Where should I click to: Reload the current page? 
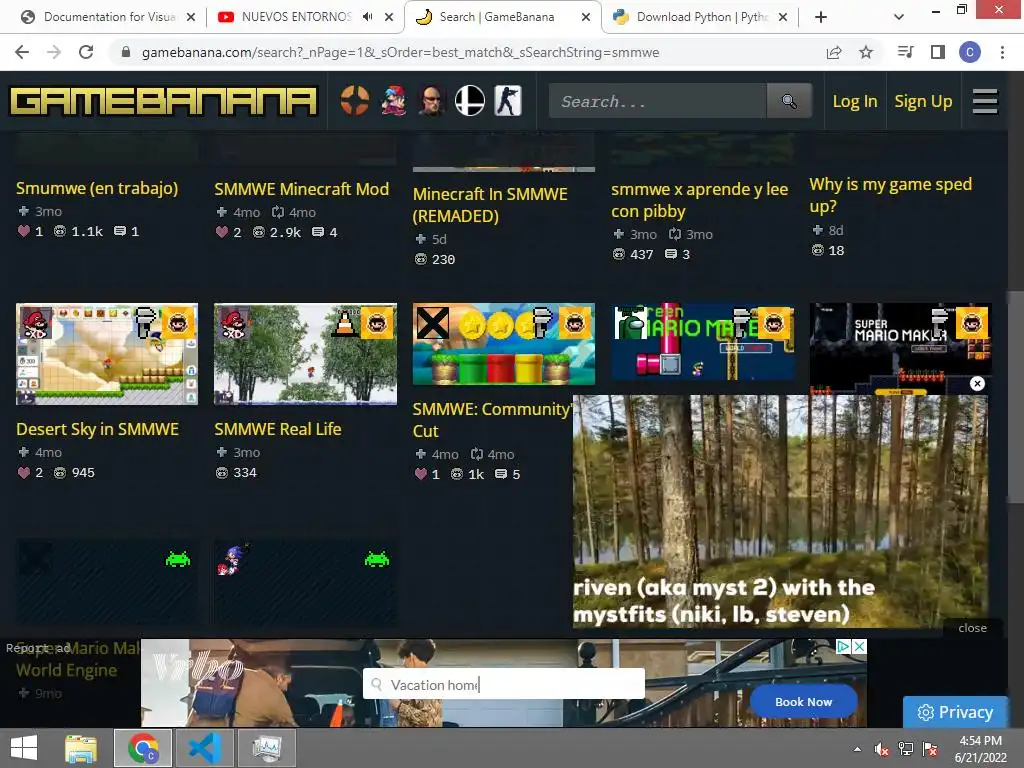86,52
